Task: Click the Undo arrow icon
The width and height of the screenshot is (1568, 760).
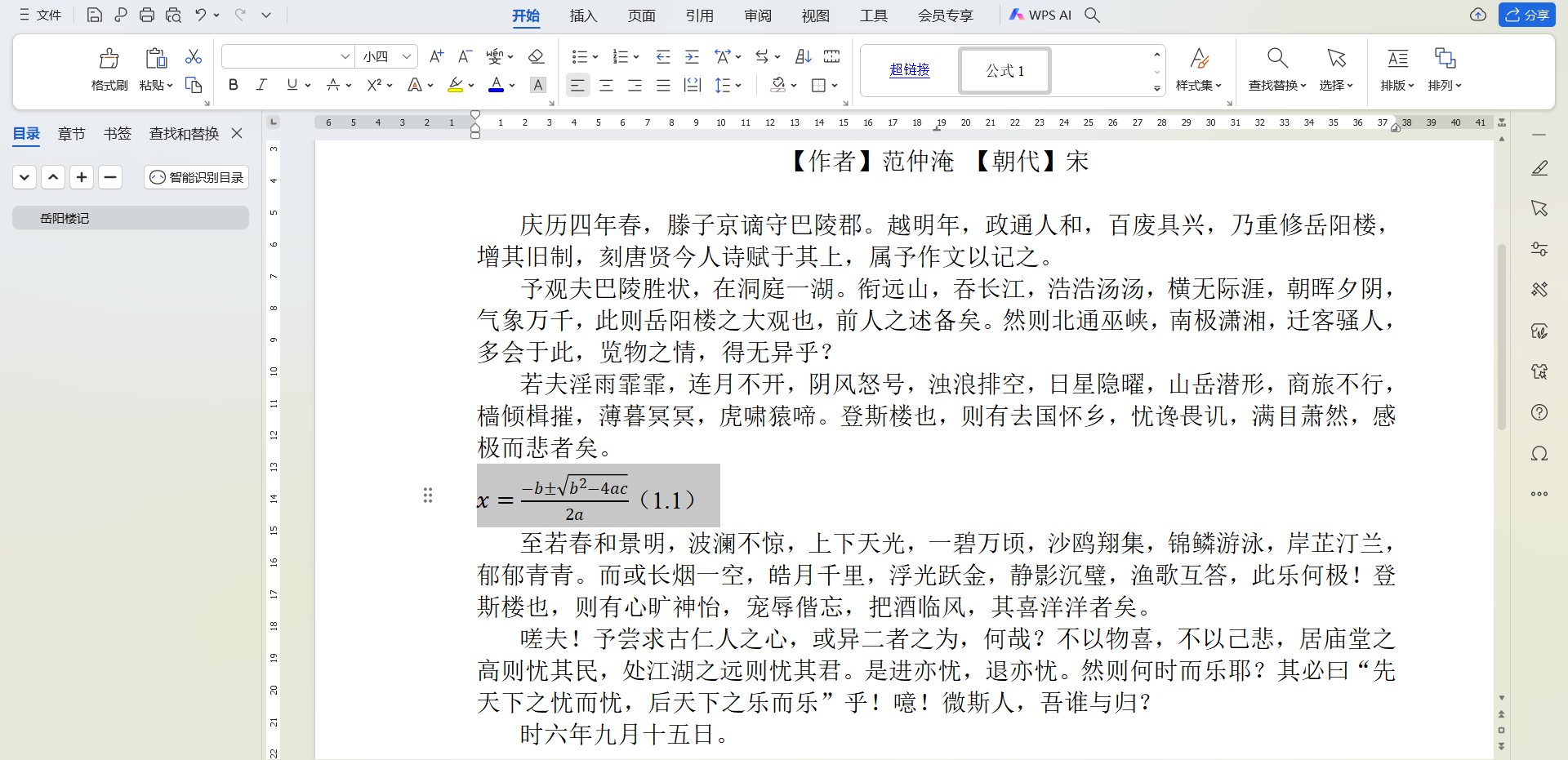Action: point(201,15)
